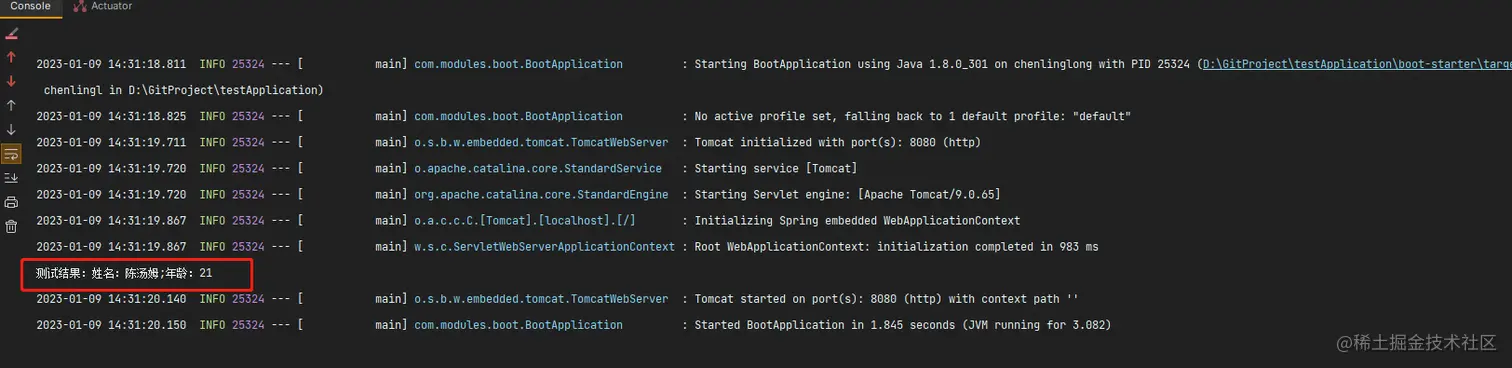
Task: Click the ServletWebServerApplicationContext logger name
Action: tap(544, 246)
